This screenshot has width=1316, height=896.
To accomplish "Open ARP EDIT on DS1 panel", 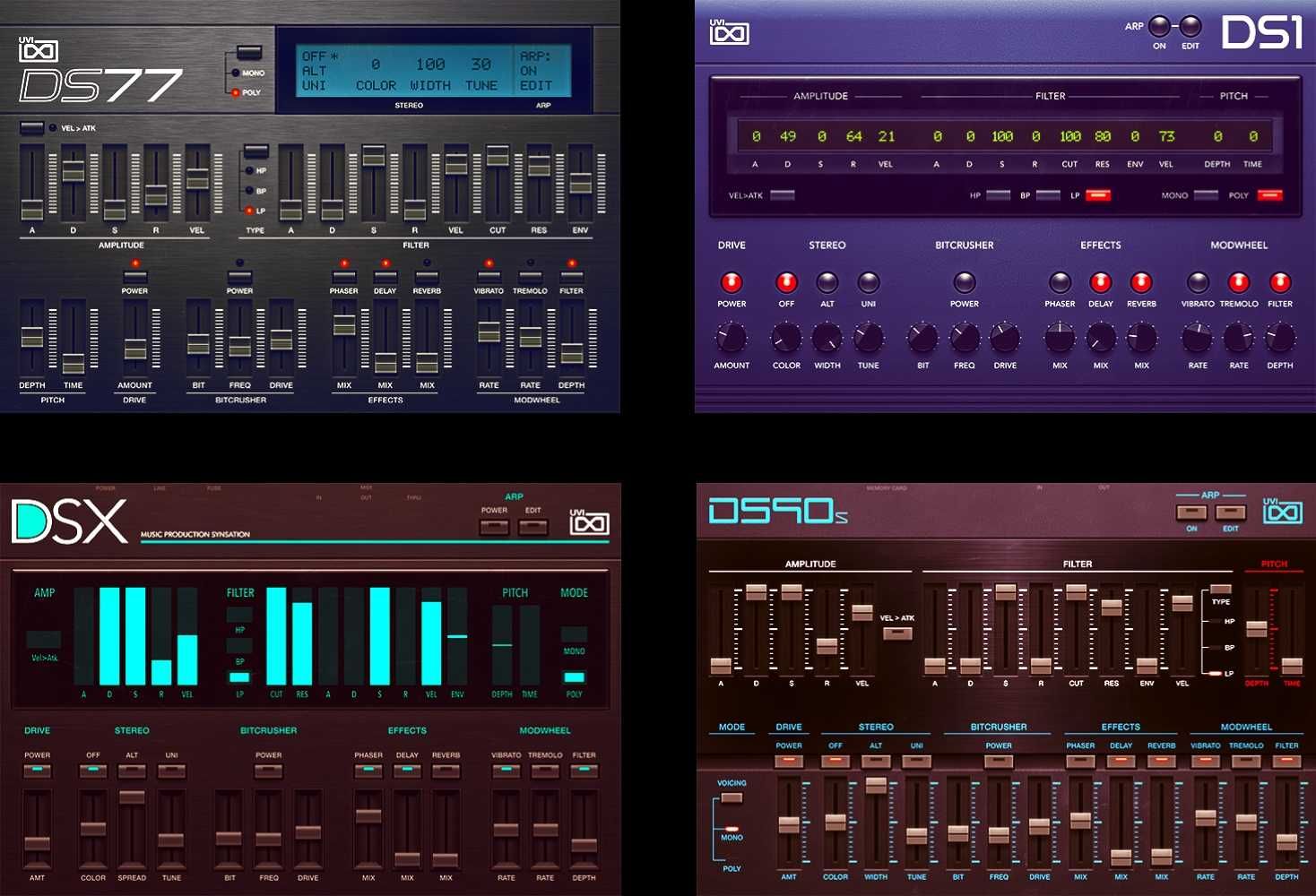I will 1190,26.
